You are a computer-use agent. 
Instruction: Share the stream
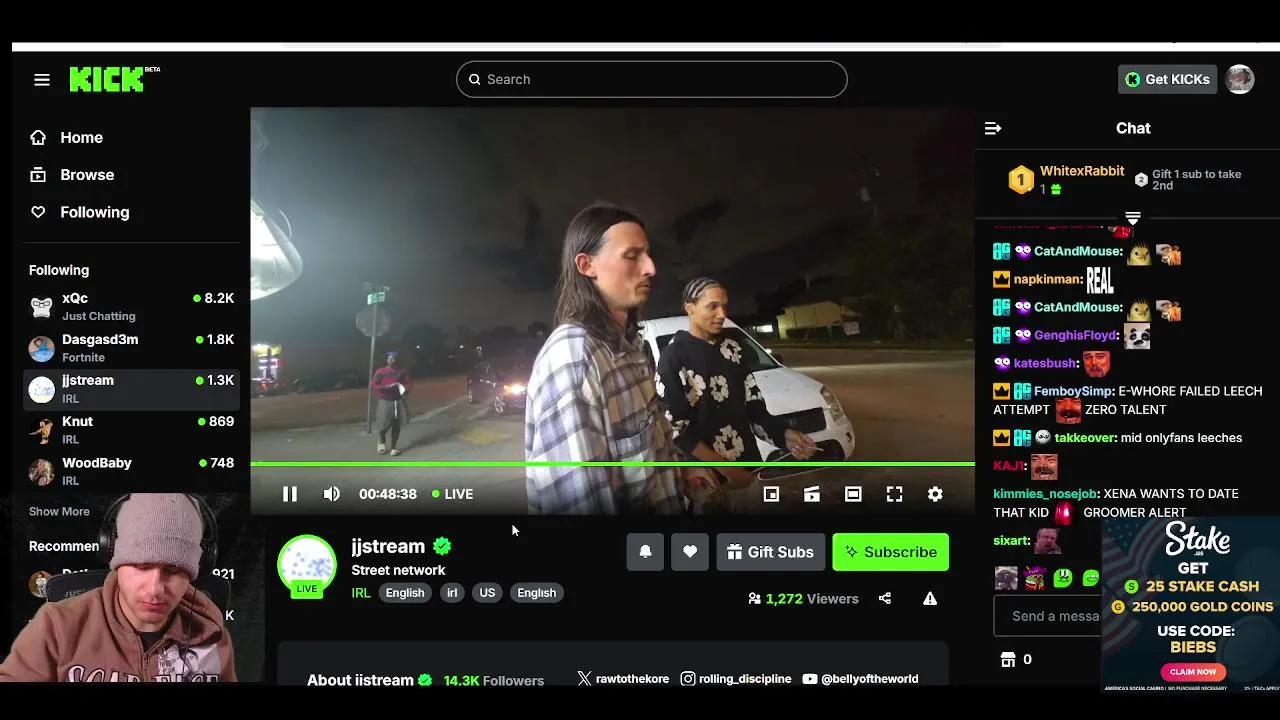[885, 599]
